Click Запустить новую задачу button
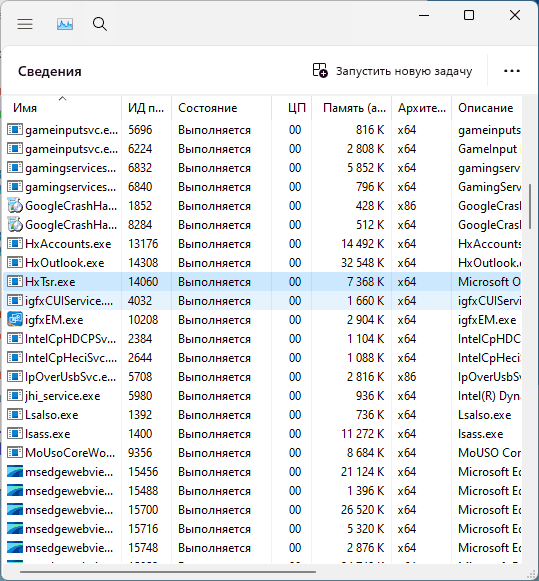The height and width of the screenshot is (581, 539). pyautogui.click(x=393, y=71)
